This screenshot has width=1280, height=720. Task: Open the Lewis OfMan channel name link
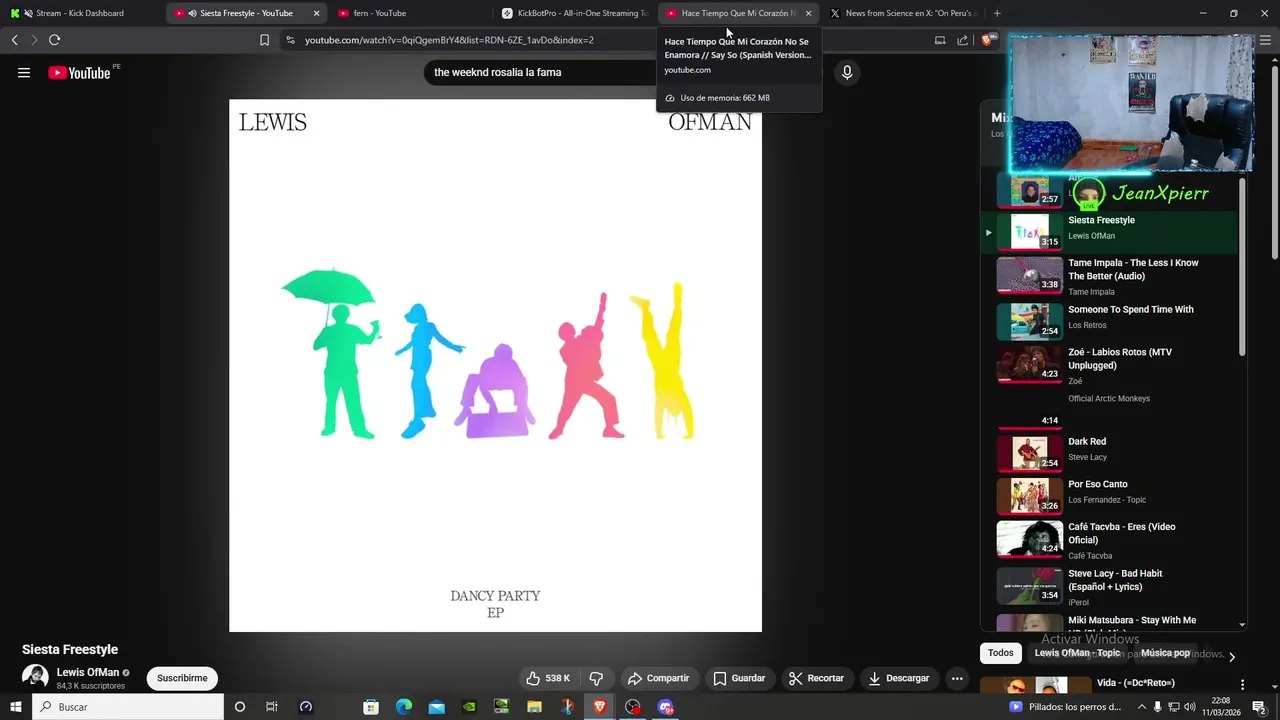coord(88,672)
